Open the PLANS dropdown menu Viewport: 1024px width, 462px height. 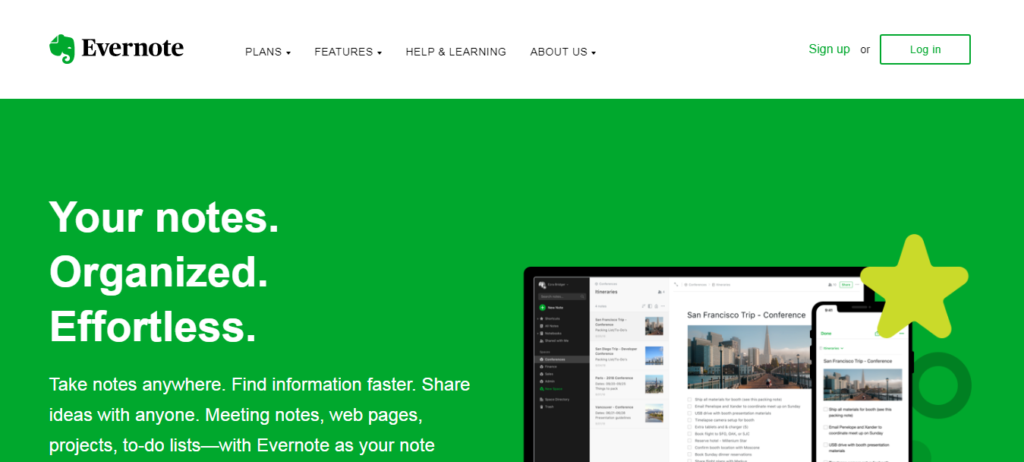click(x=268, y=52)
